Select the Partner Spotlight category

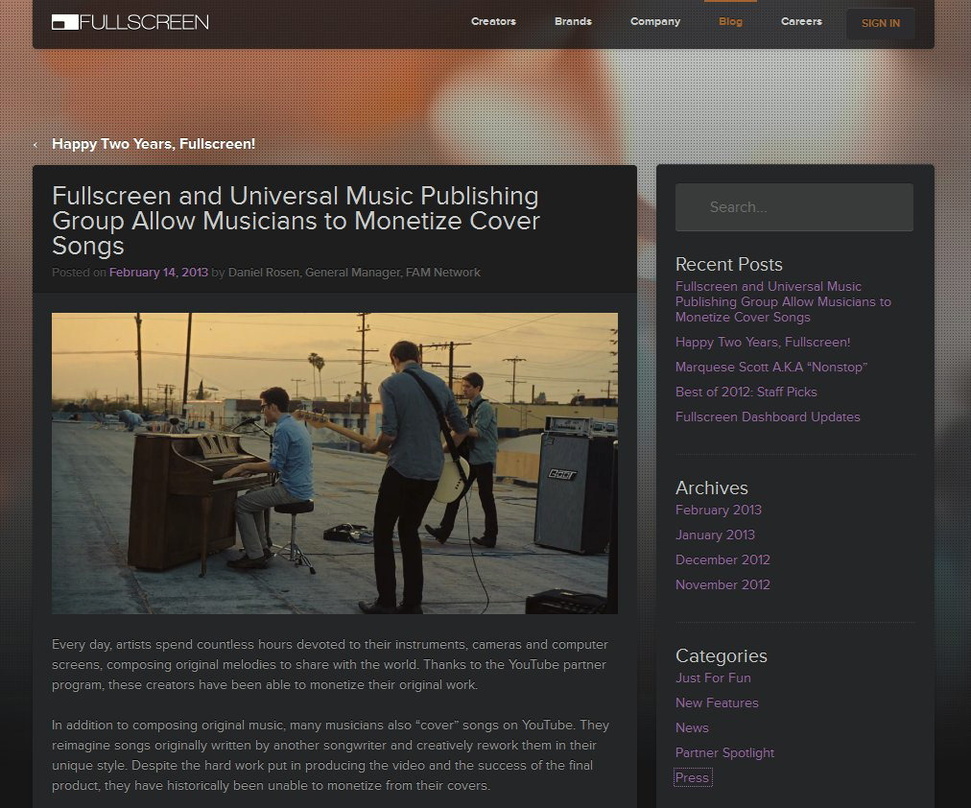pos(725,753)
